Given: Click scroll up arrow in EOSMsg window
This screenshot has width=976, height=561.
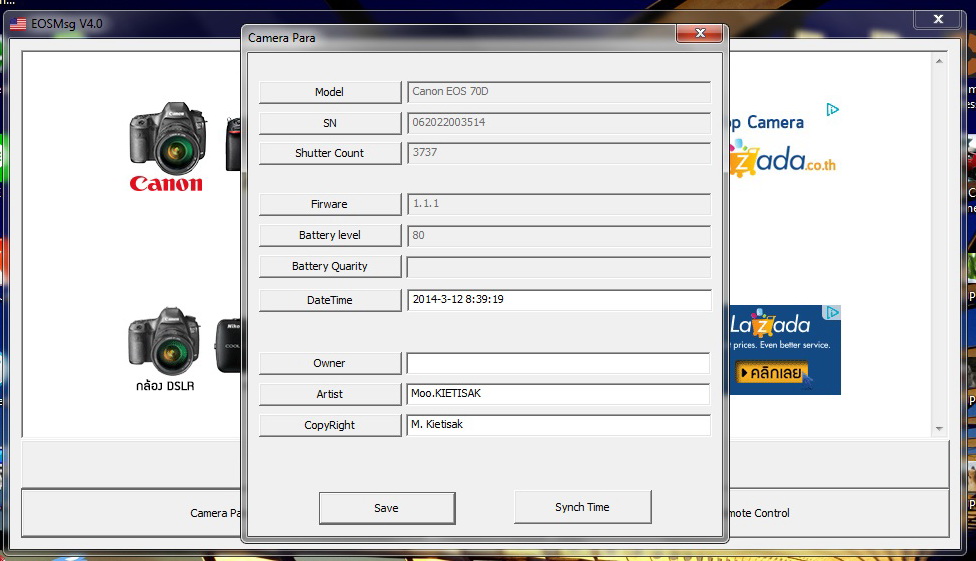Looking at the screenshot, I should (939, 61).
